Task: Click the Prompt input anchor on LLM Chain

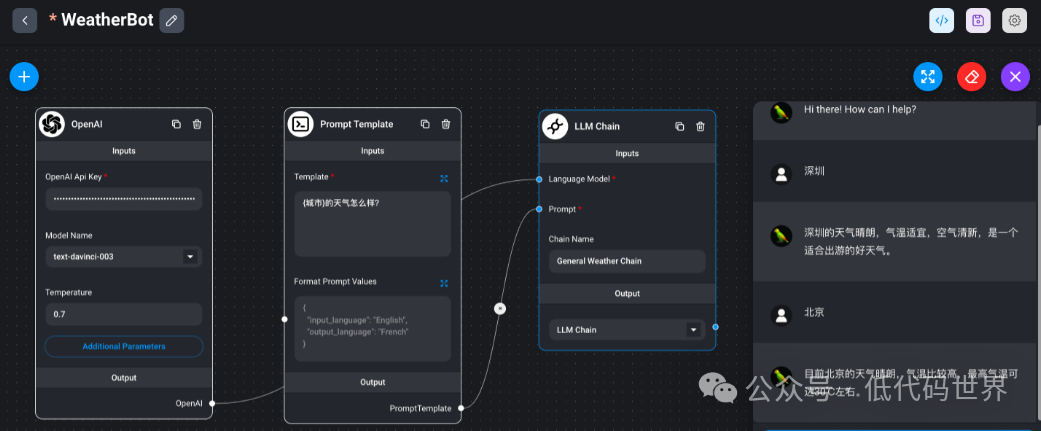Action: point(539,209)
